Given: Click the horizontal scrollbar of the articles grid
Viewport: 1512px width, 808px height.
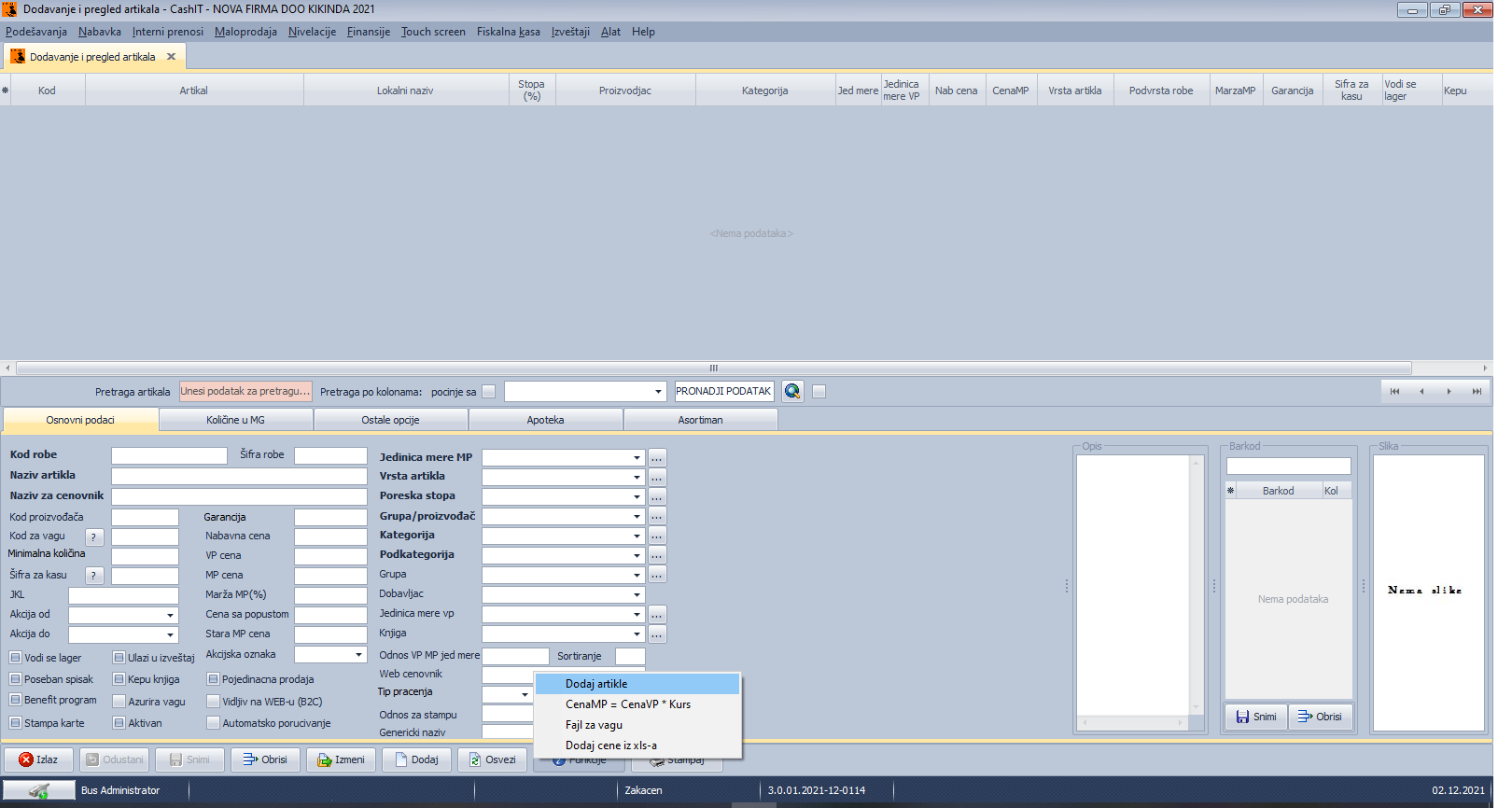Looking at the screenshot, I should (x=714, y=368).
